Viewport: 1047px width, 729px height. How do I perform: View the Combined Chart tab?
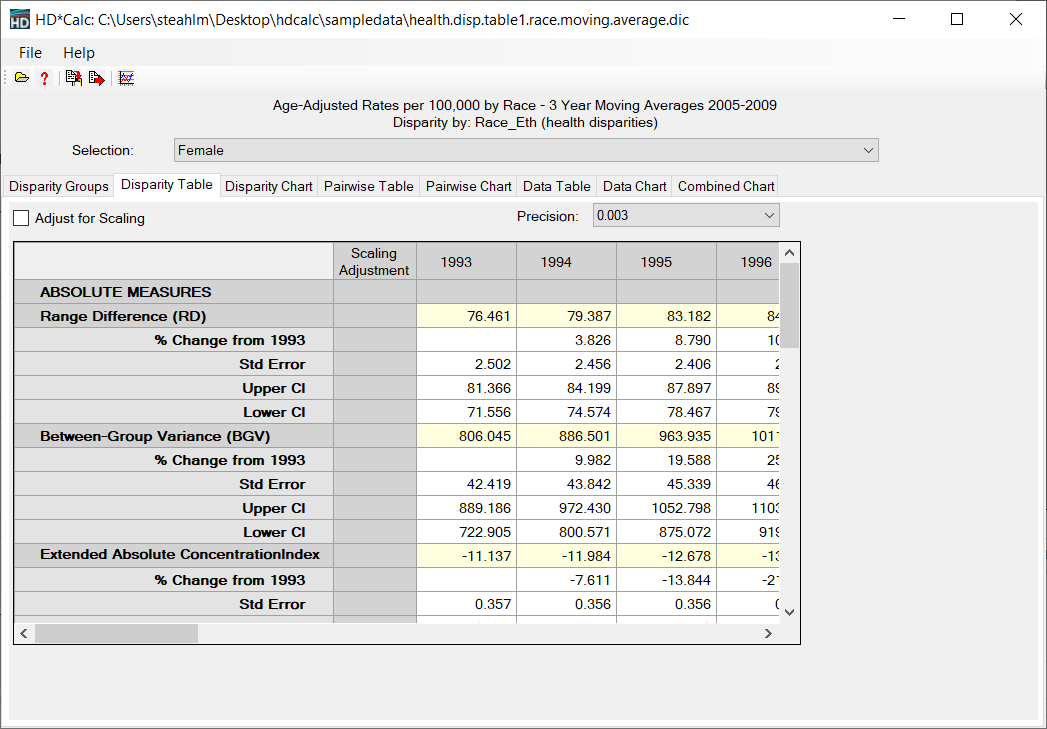click(x=726, y=186)
